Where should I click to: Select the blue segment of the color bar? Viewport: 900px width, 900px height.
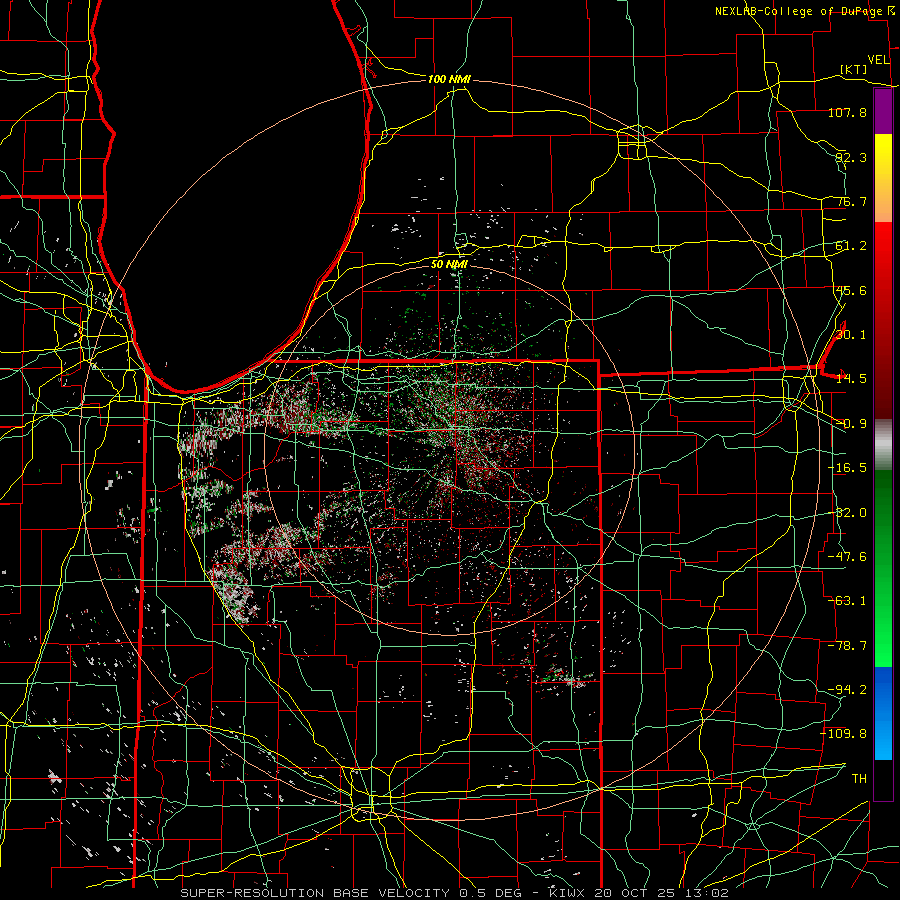click(883, 713)
